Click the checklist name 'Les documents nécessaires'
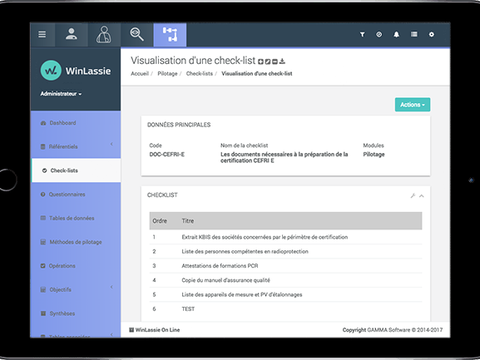Screen dimensions: 480x360 (284, 157)
